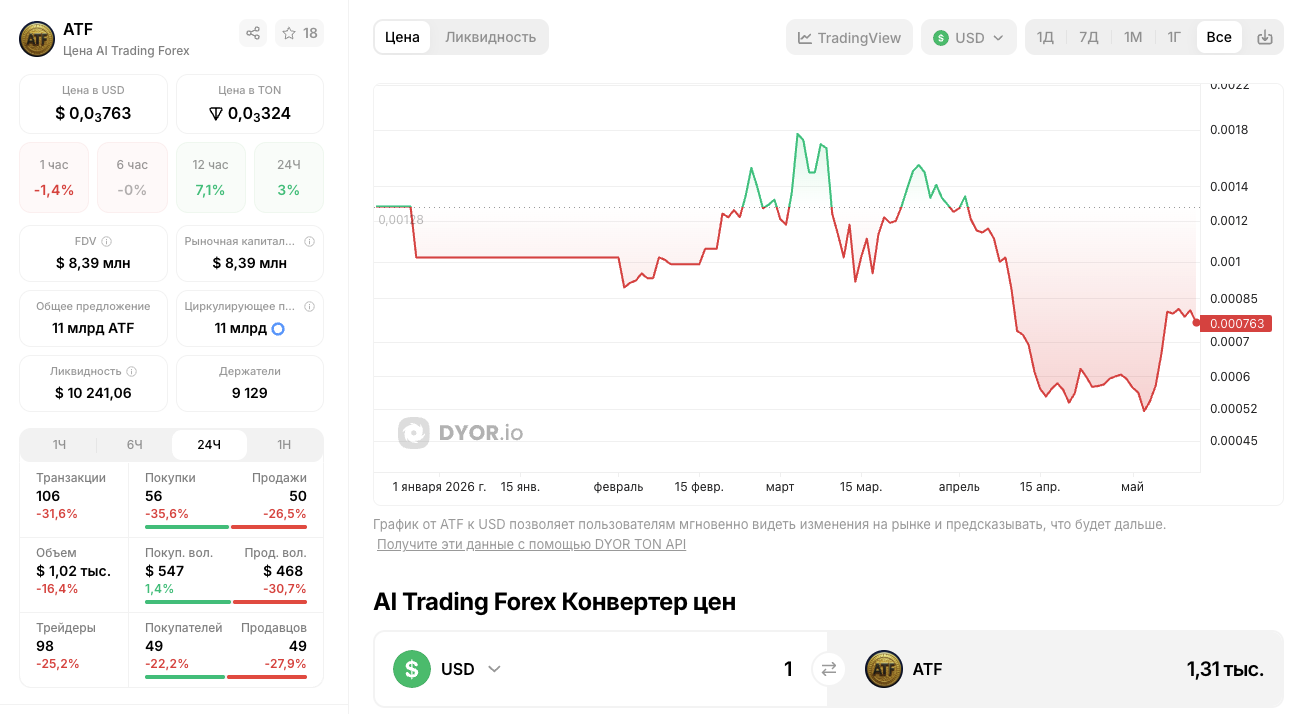Select the 1Г chart time range
The image size is (1301, 714).
(1174, 37)
